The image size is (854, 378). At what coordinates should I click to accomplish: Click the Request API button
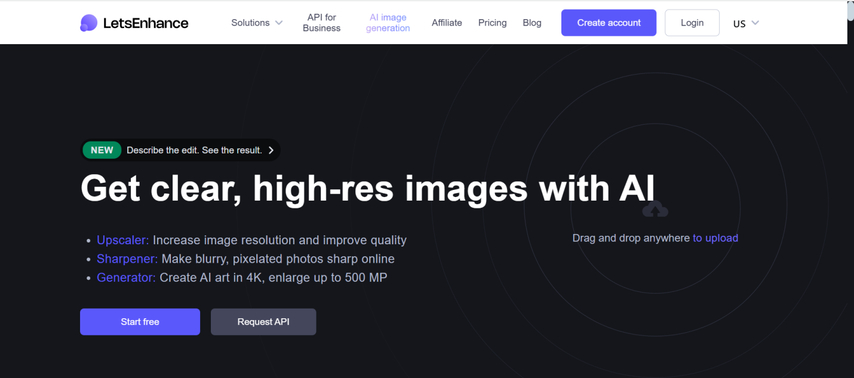[263, 322]
